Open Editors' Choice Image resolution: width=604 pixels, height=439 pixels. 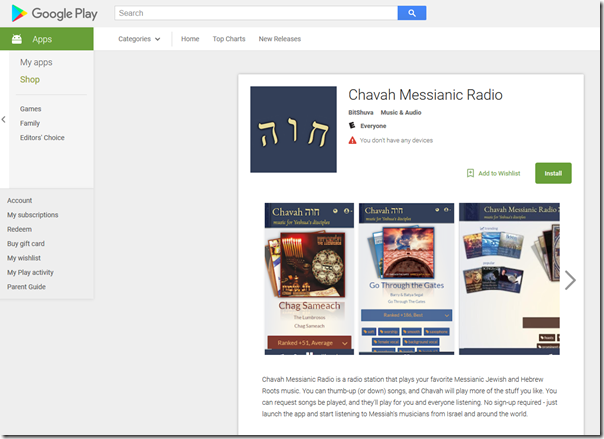point(42,137)
